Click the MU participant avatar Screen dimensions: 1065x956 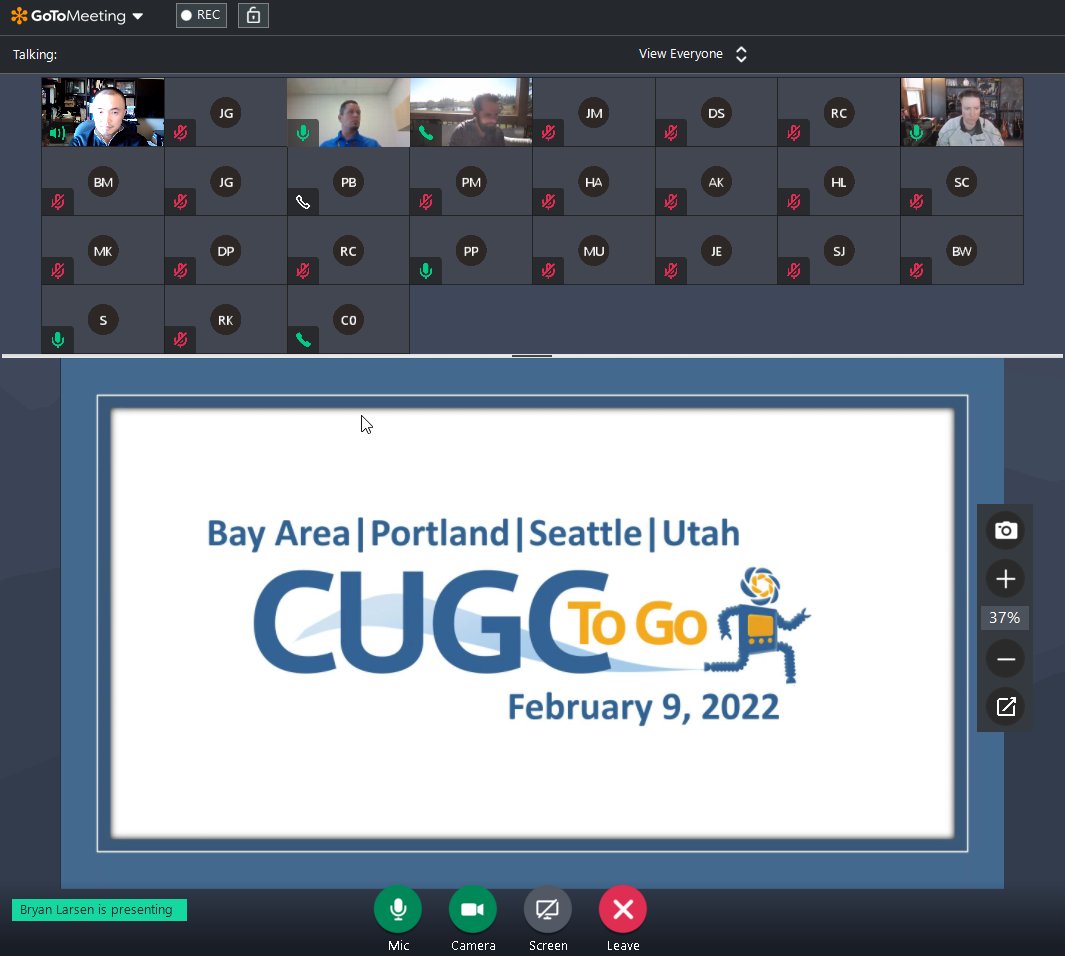pos(594,251)
